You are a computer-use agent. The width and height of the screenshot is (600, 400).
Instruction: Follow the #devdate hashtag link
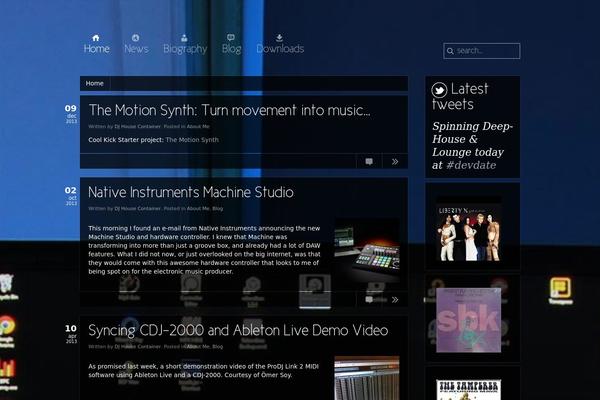click(471, 165)
